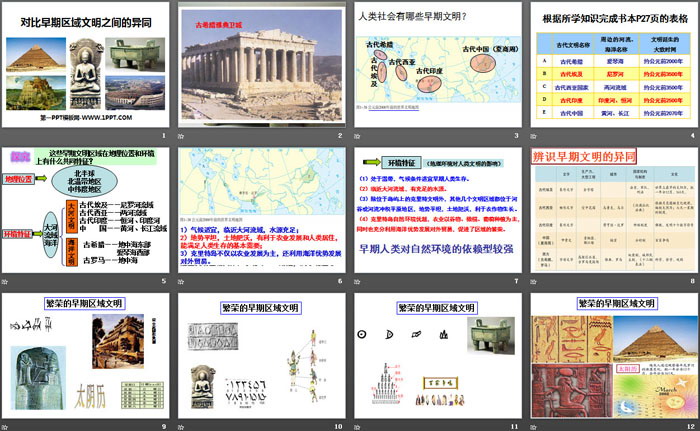The image size is (700, 431).
Task: Click the animation star icon below slide 7
Action: pyautogui.click(x=357, y=282)
